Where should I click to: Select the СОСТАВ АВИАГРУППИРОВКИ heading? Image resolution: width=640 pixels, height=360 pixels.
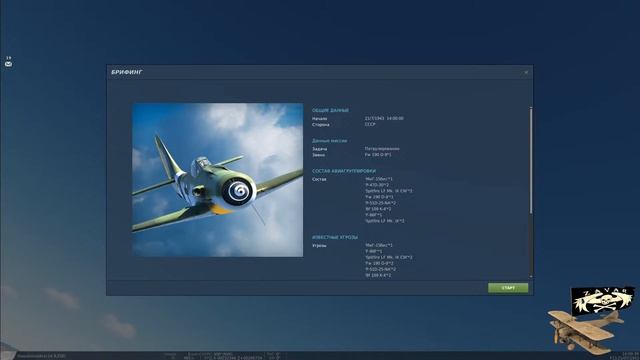tap(344, 171)
